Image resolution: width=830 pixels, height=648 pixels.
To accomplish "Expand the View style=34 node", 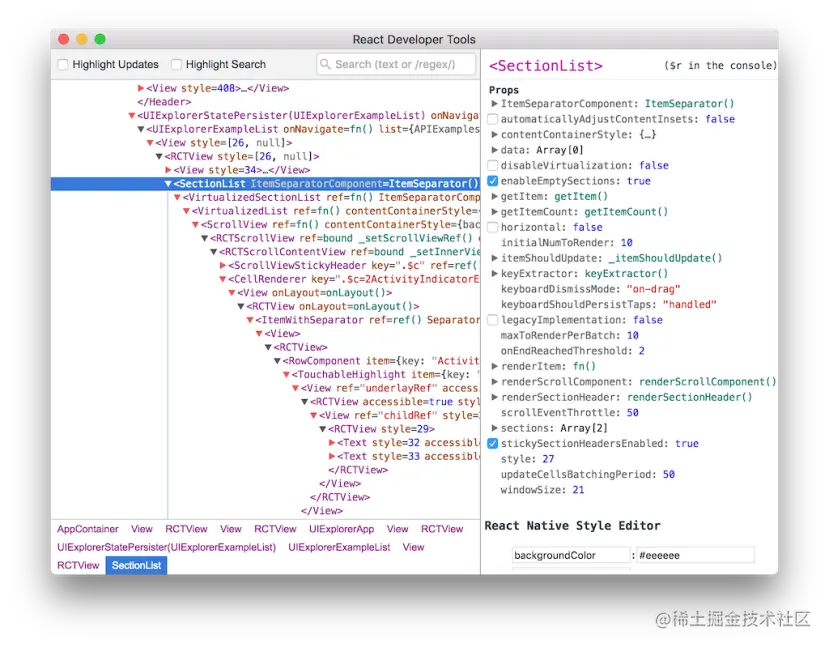I will click(168, 170).
